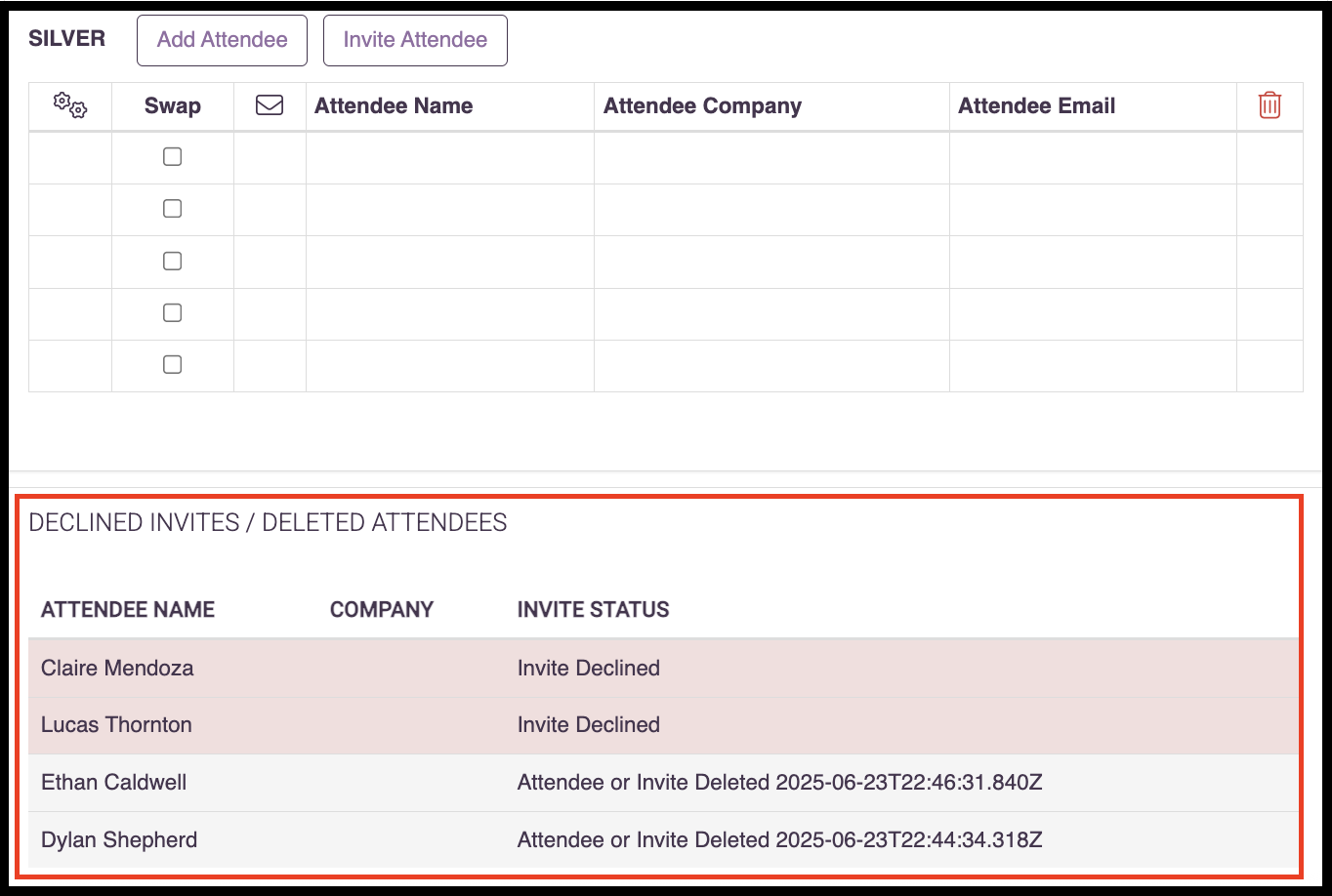
Task: Select the Dylan Shepherd row name
Action: (x=119, y=840)
